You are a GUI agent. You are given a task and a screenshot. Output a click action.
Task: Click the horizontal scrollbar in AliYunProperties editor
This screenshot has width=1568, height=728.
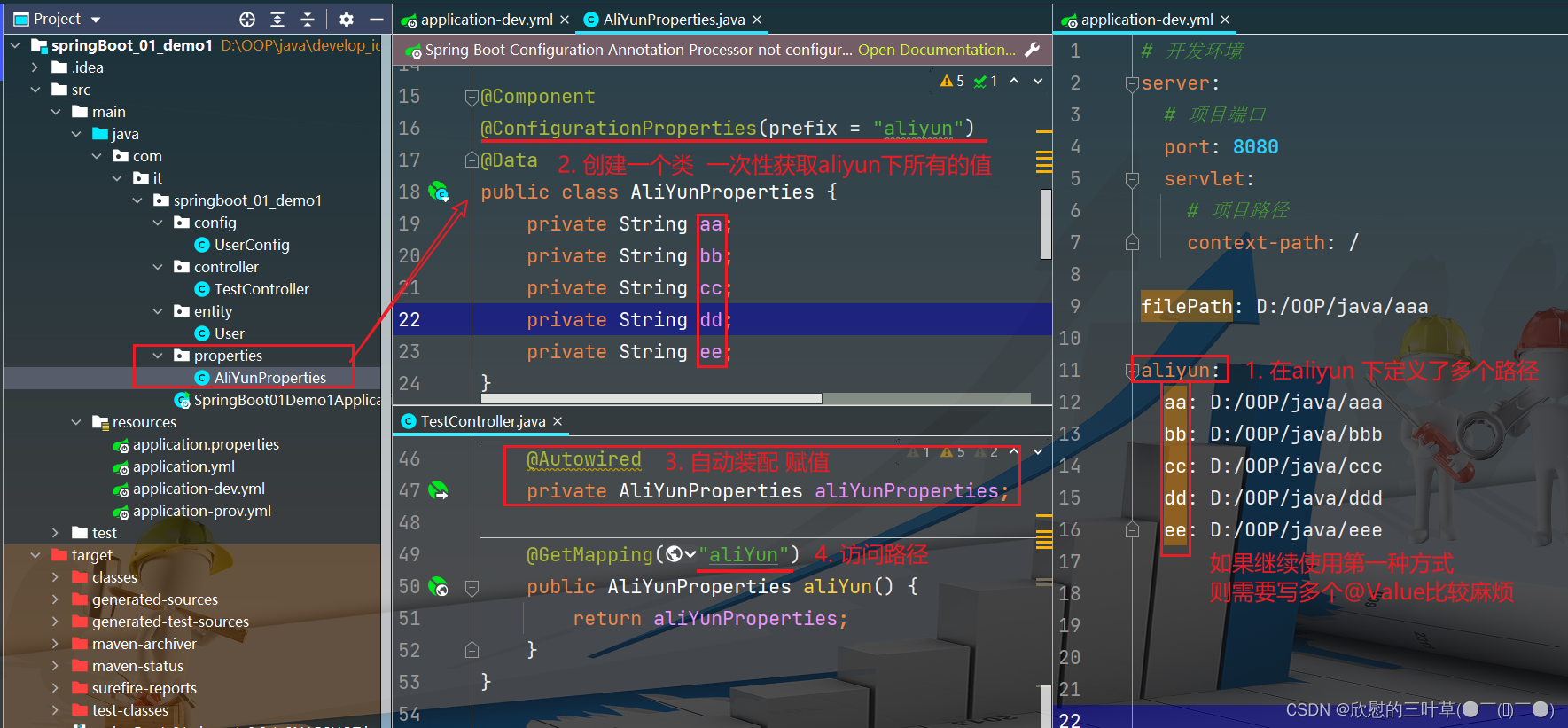tap(651, 399)
